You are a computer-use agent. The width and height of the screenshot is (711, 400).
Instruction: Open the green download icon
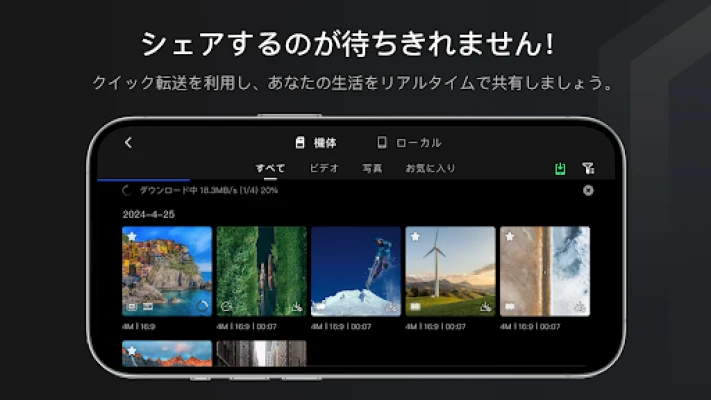pyautogui.click(x=560, y=169)
